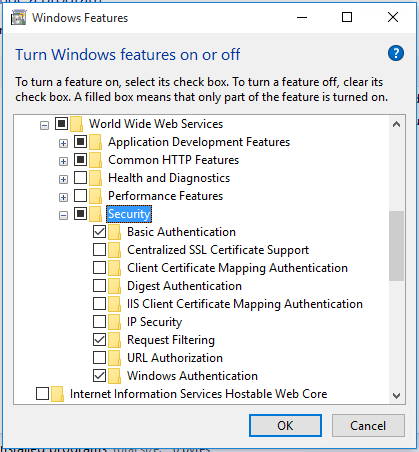This screenshot has height=452, width=419.
Task: Check Internet Information Services Hostable Web Core
Action: click(42, 394)
